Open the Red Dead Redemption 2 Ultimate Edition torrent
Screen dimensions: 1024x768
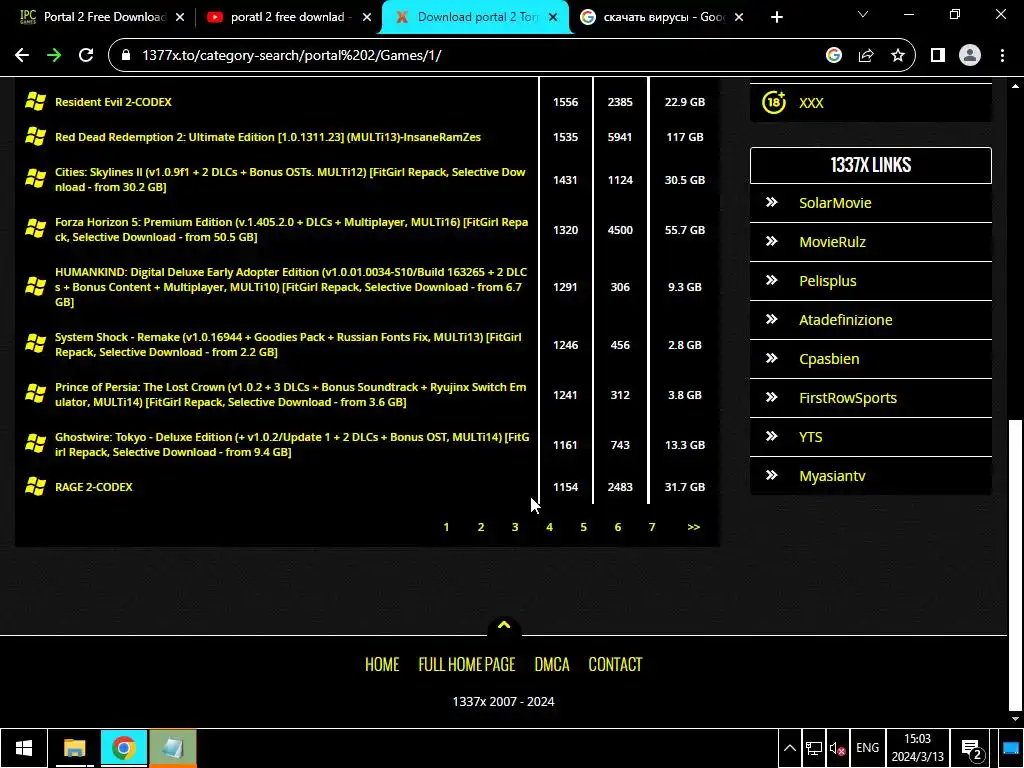click(268, 137)
